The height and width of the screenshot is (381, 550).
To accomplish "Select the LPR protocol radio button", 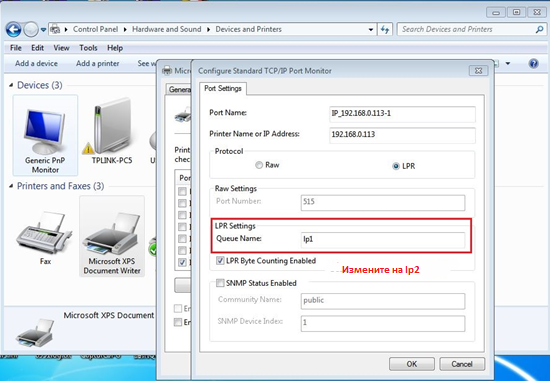I will [x=396, y=166].
